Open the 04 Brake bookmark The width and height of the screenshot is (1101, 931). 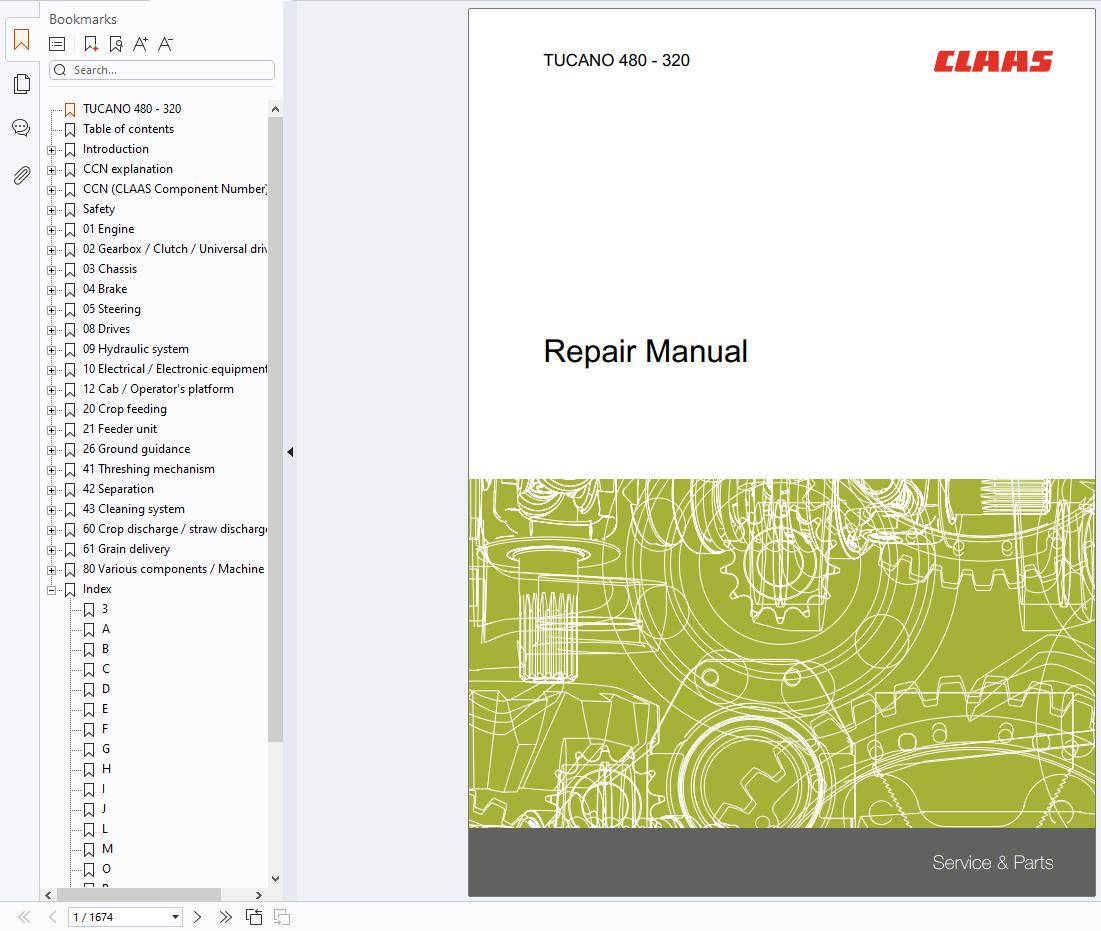pos(105,289)
